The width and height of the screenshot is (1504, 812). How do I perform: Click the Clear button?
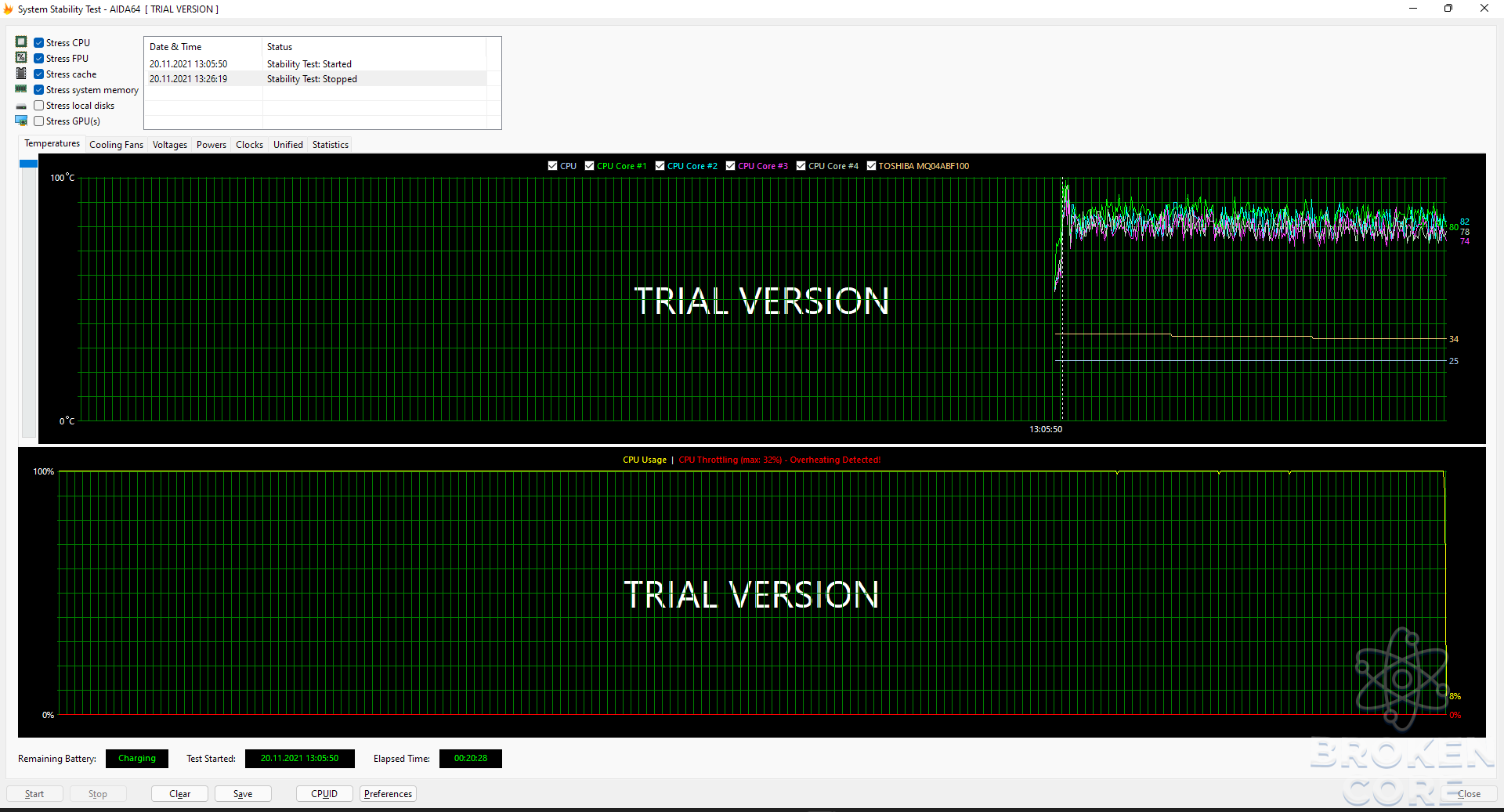[180, 794]
